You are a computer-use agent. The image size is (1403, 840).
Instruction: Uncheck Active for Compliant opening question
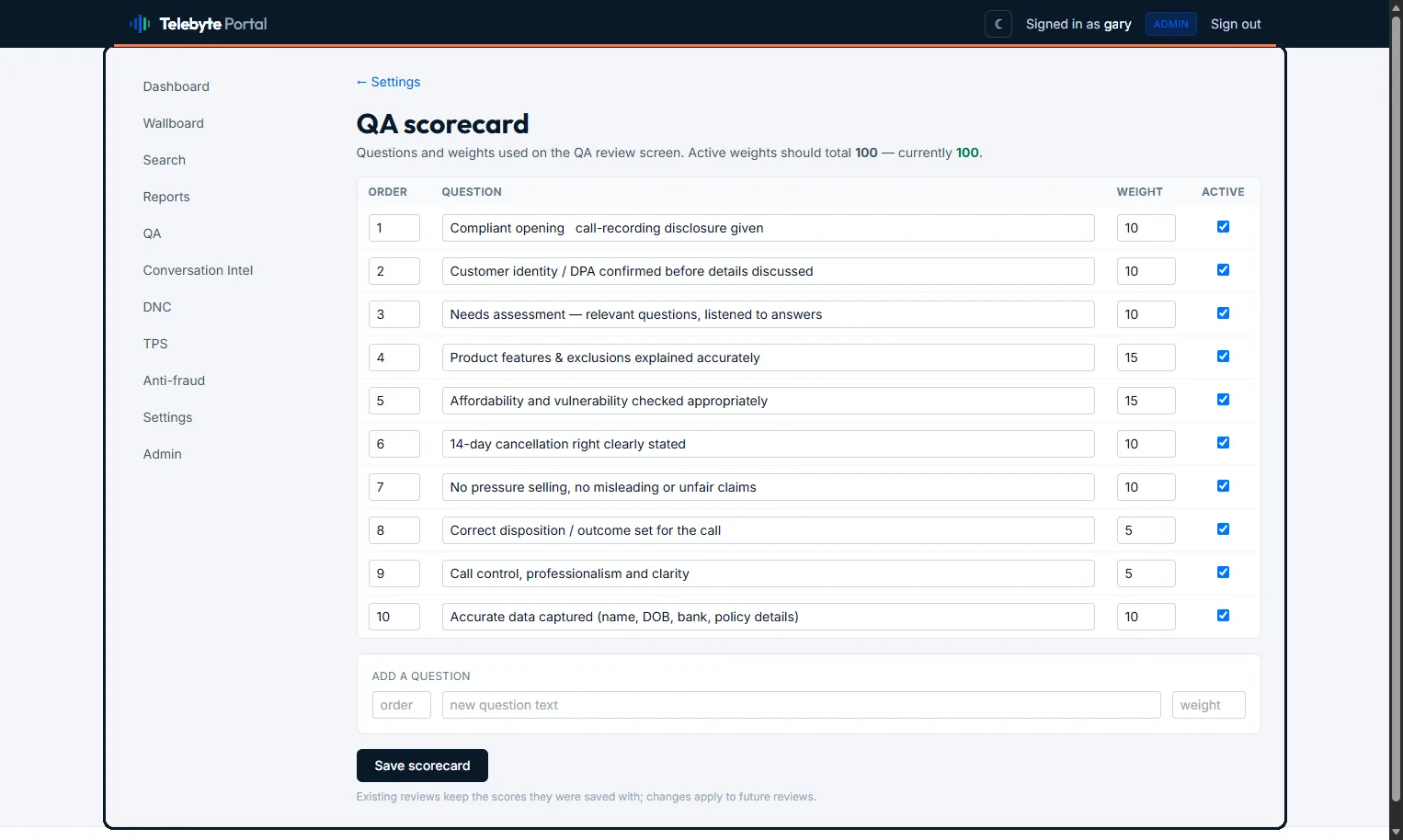(x=1223, y=227)
